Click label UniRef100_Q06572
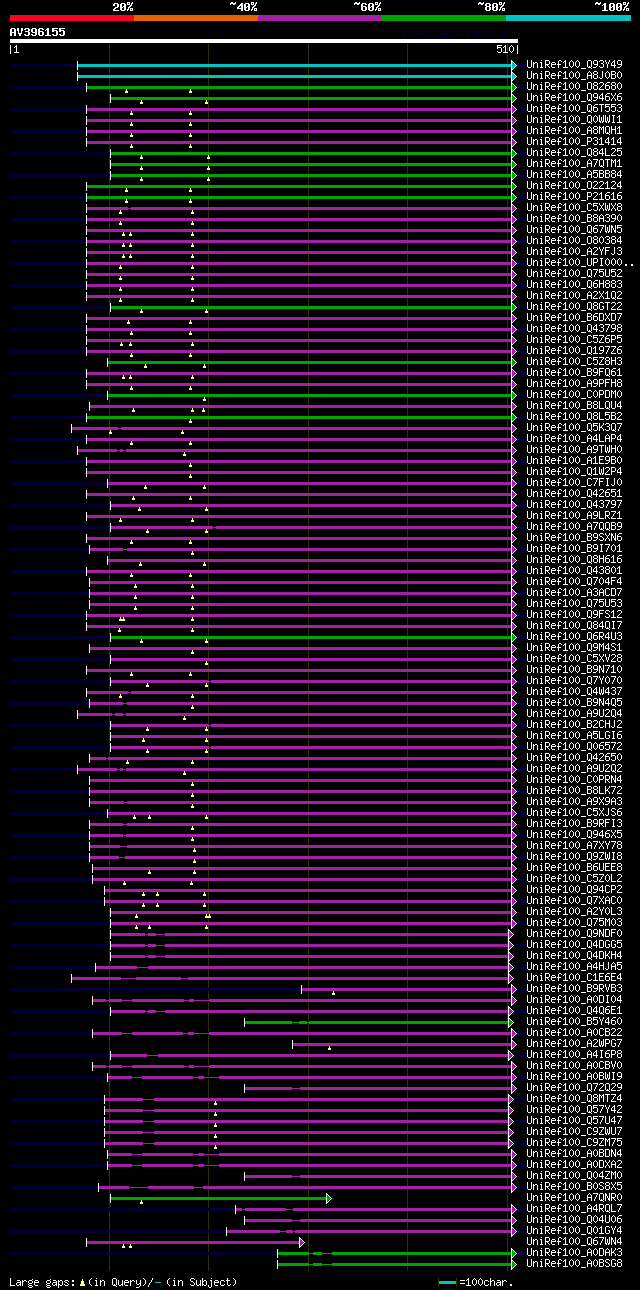 [574, 746]
